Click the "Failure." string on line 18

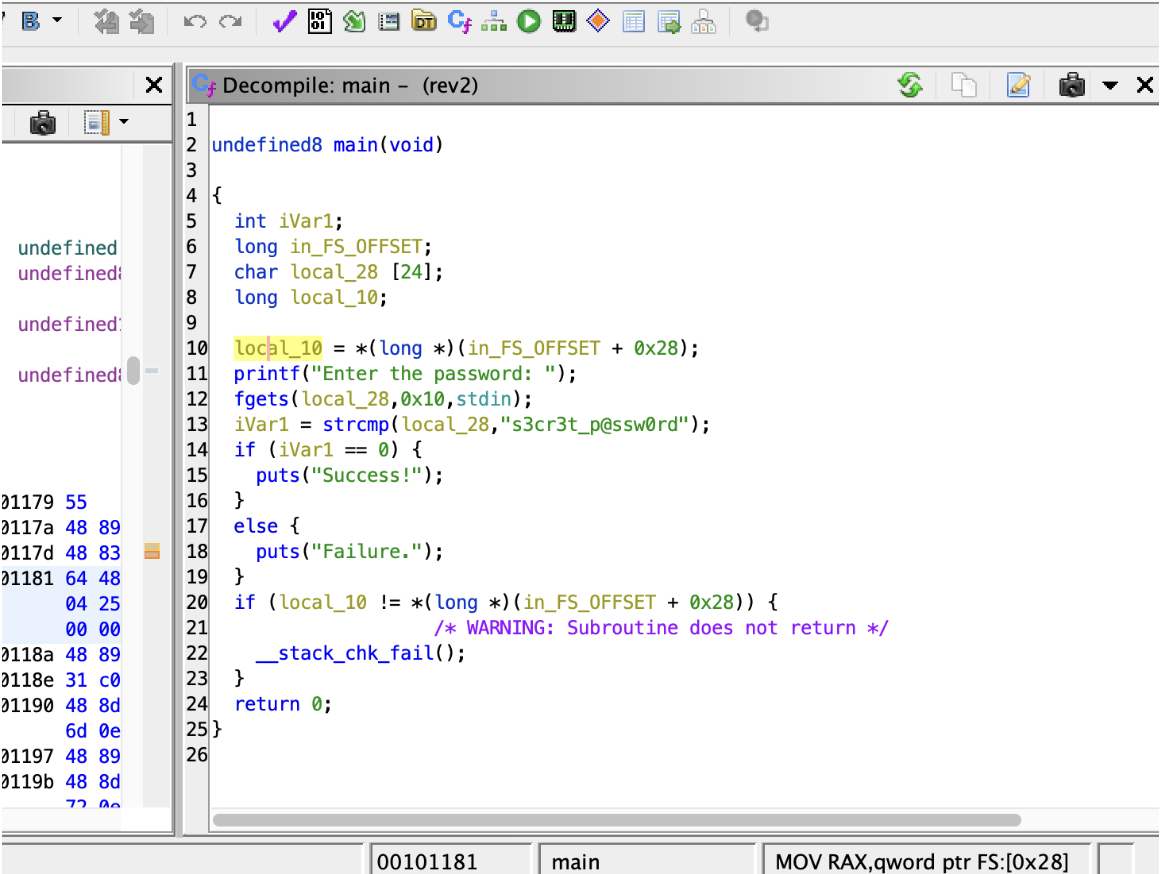pyautogui.click(x=367, y=551)
